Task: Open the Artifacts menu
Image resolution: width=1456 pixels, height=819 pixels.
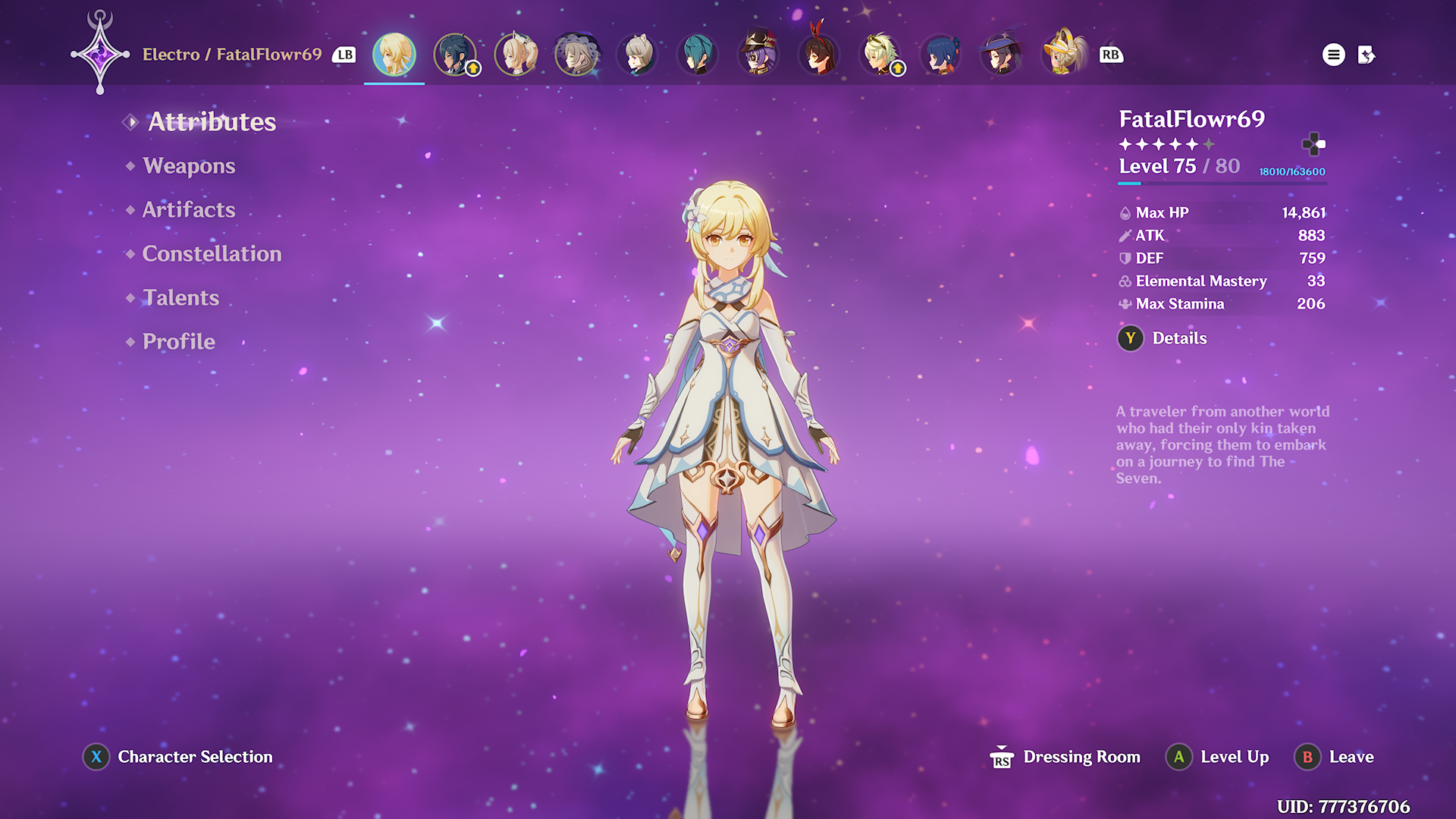Action: click(189, 209)
